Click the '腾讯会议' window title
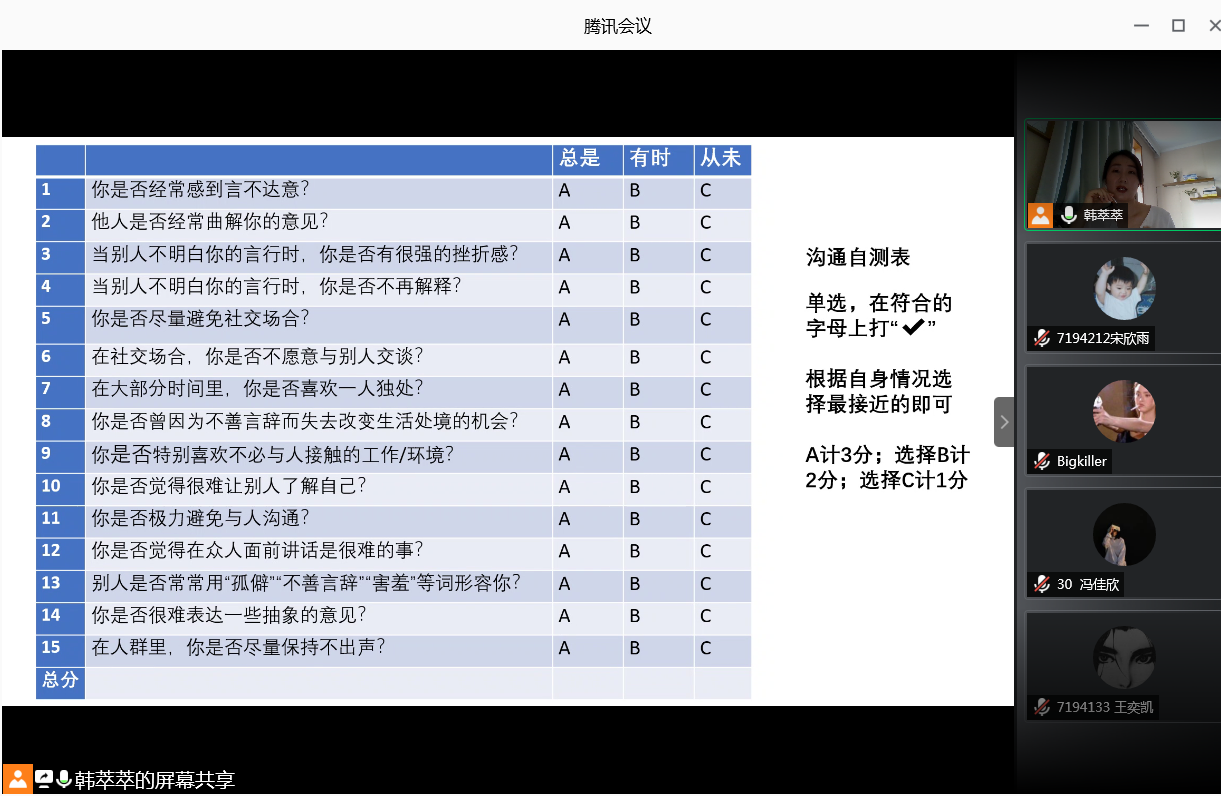Screen dimensions: 1221x796 [618, 27]
